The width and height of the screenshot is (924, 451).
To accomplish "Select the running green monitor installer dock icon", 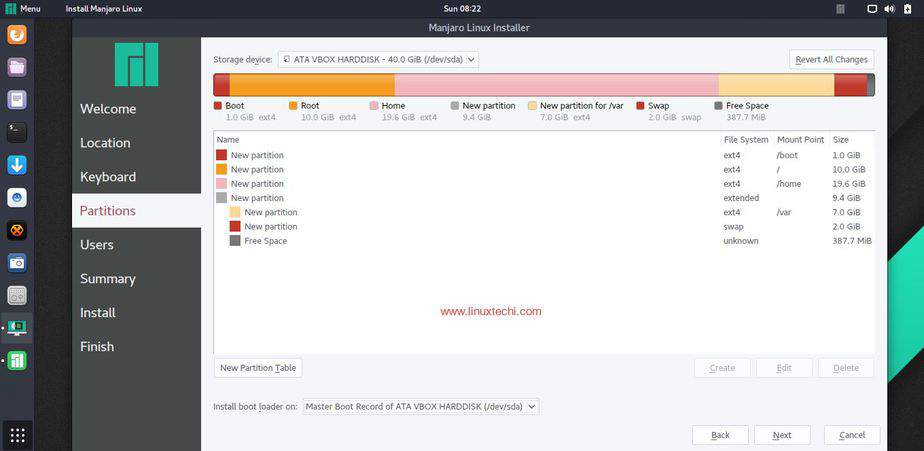I will click(16, 328).
